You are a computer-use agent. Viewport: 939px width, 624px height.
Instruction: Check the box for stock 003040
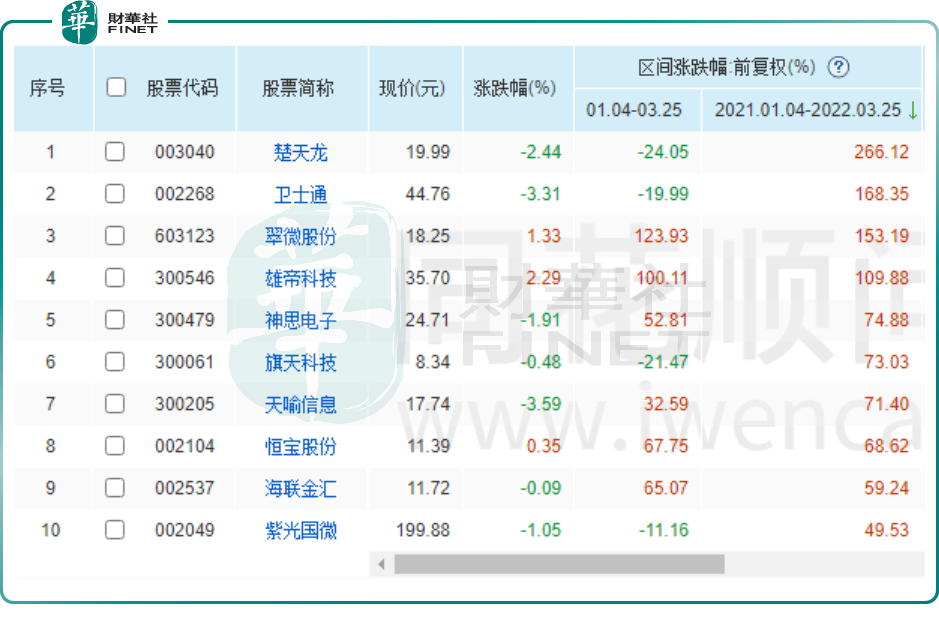[115, 152]
